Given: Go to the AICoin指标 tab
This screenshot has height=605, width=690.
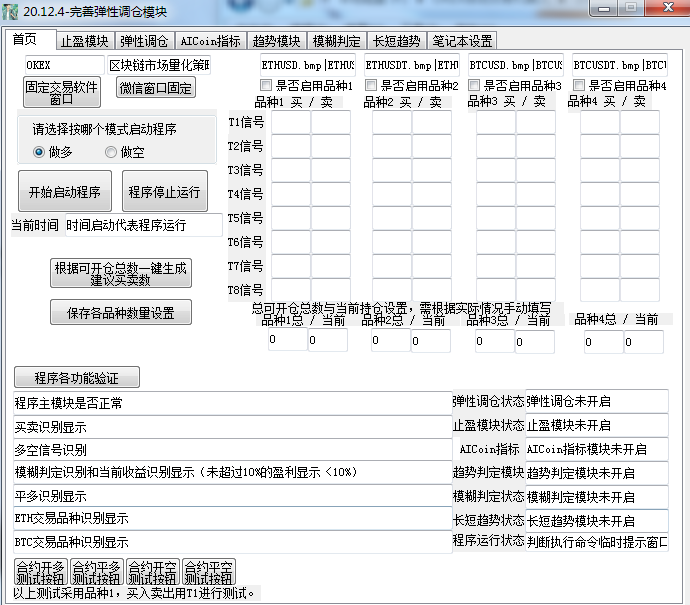Looking at the screenshot, I should pyautogui.click(x=209, y=41).
